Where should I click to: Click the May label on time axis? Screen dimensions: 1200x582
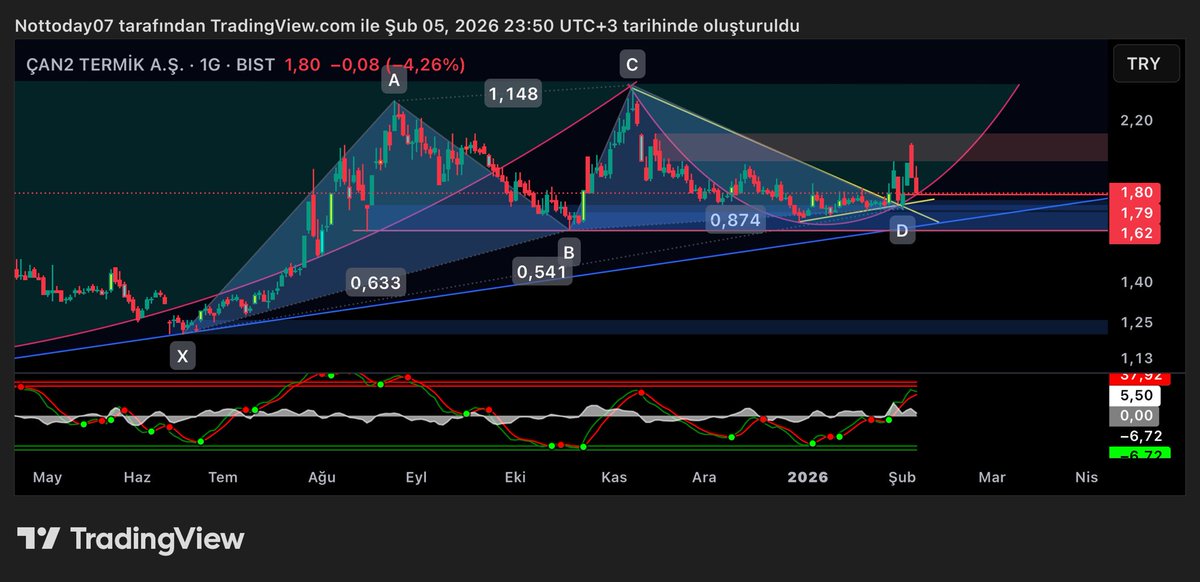[x=48, y=478]
